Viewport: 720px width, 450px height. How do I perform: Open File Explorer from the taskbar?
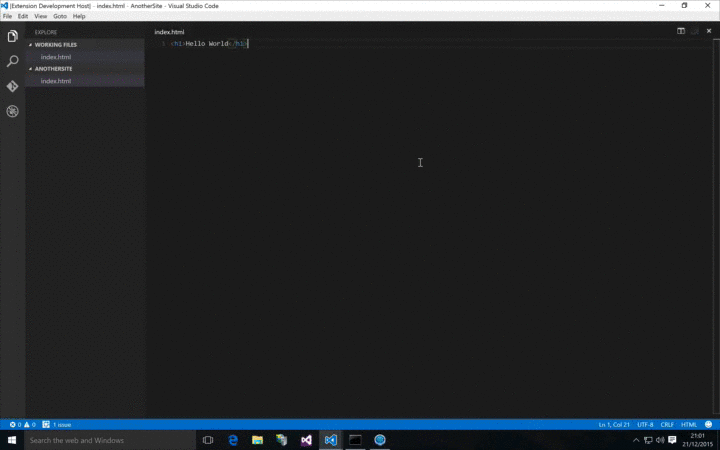pyautogui.click(x=257, y=440)
